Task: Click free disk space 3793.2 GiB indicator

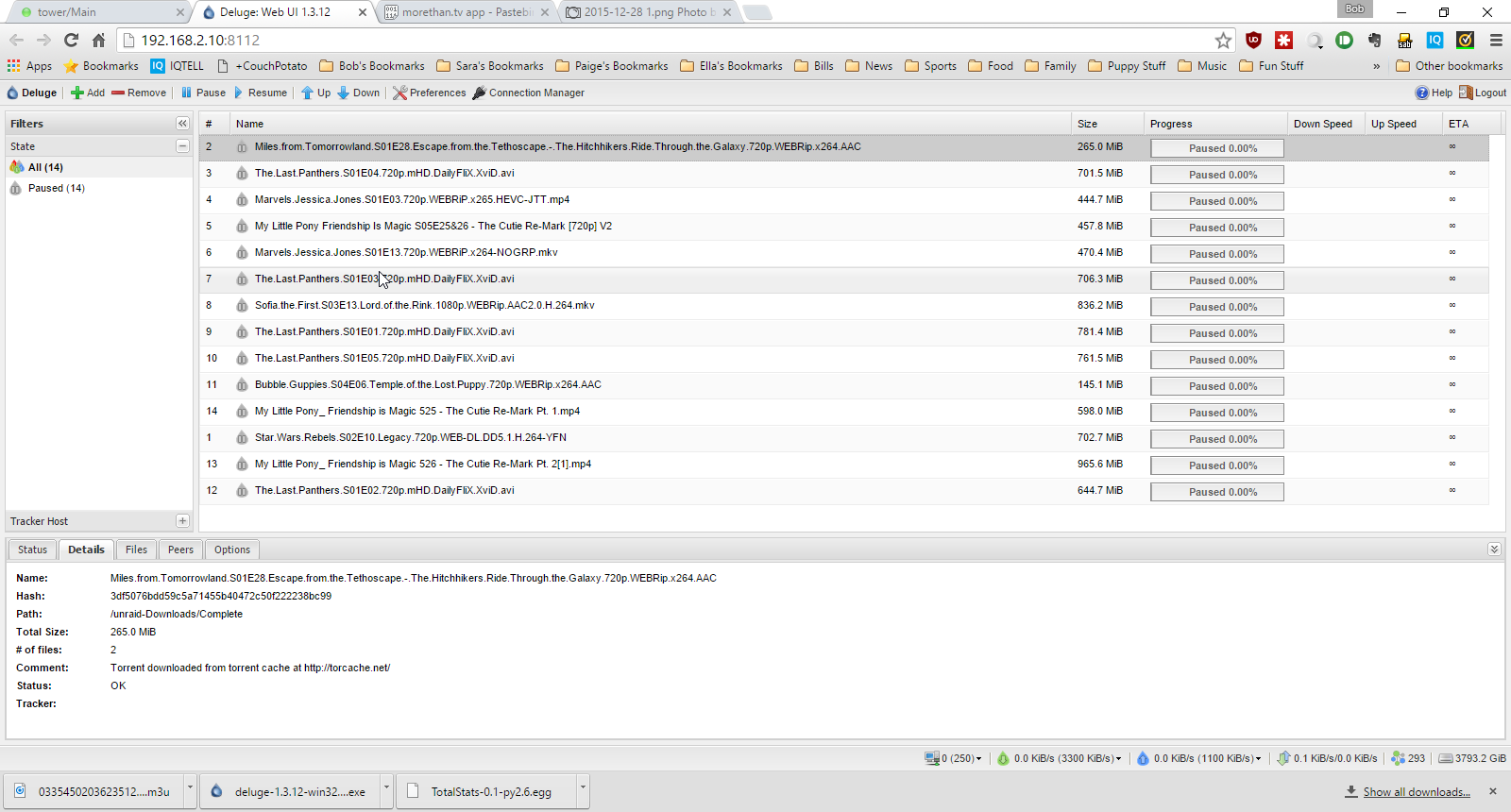Action: pos(1472,758)
